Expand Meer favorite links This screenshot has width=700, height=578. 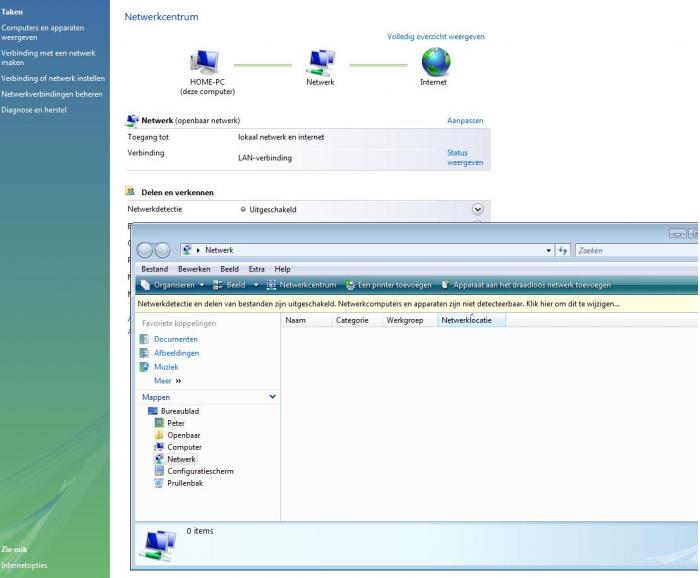(167, 380)
